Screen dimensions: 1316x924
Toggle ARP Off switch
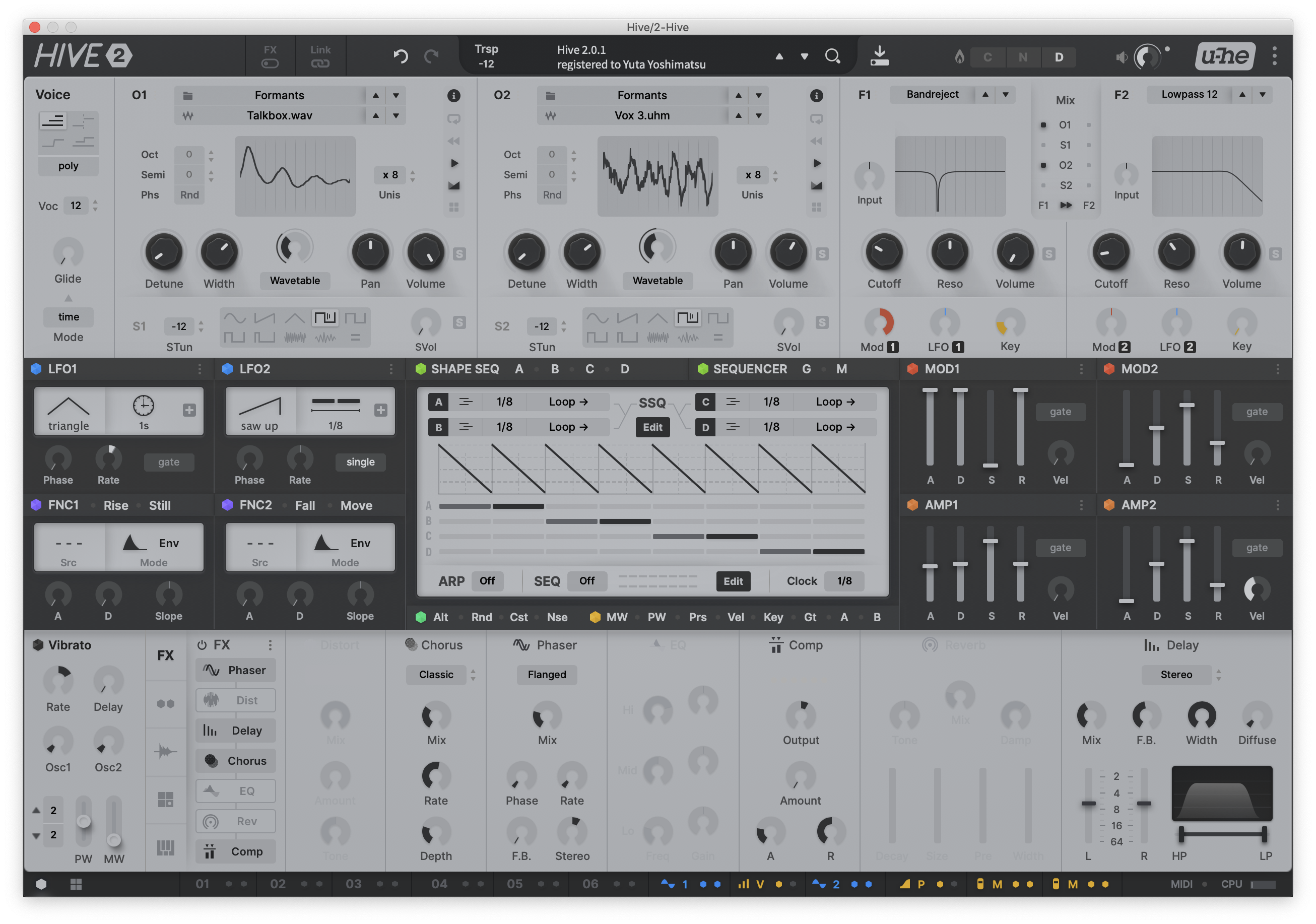point(487,581)
